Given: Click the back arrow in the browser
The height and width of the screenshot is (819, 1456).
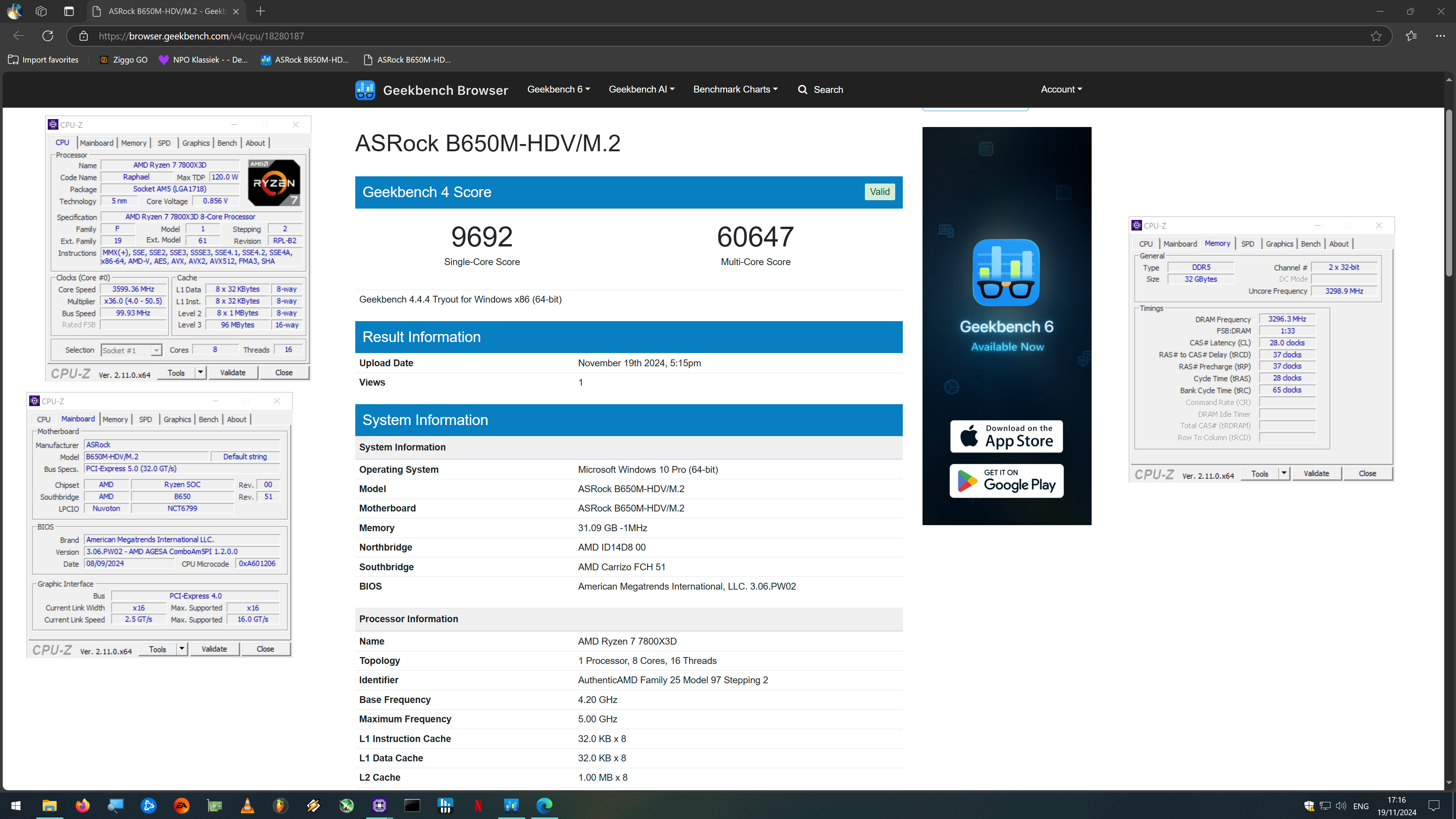Looking at the screenshot, I should coord(19,36).
